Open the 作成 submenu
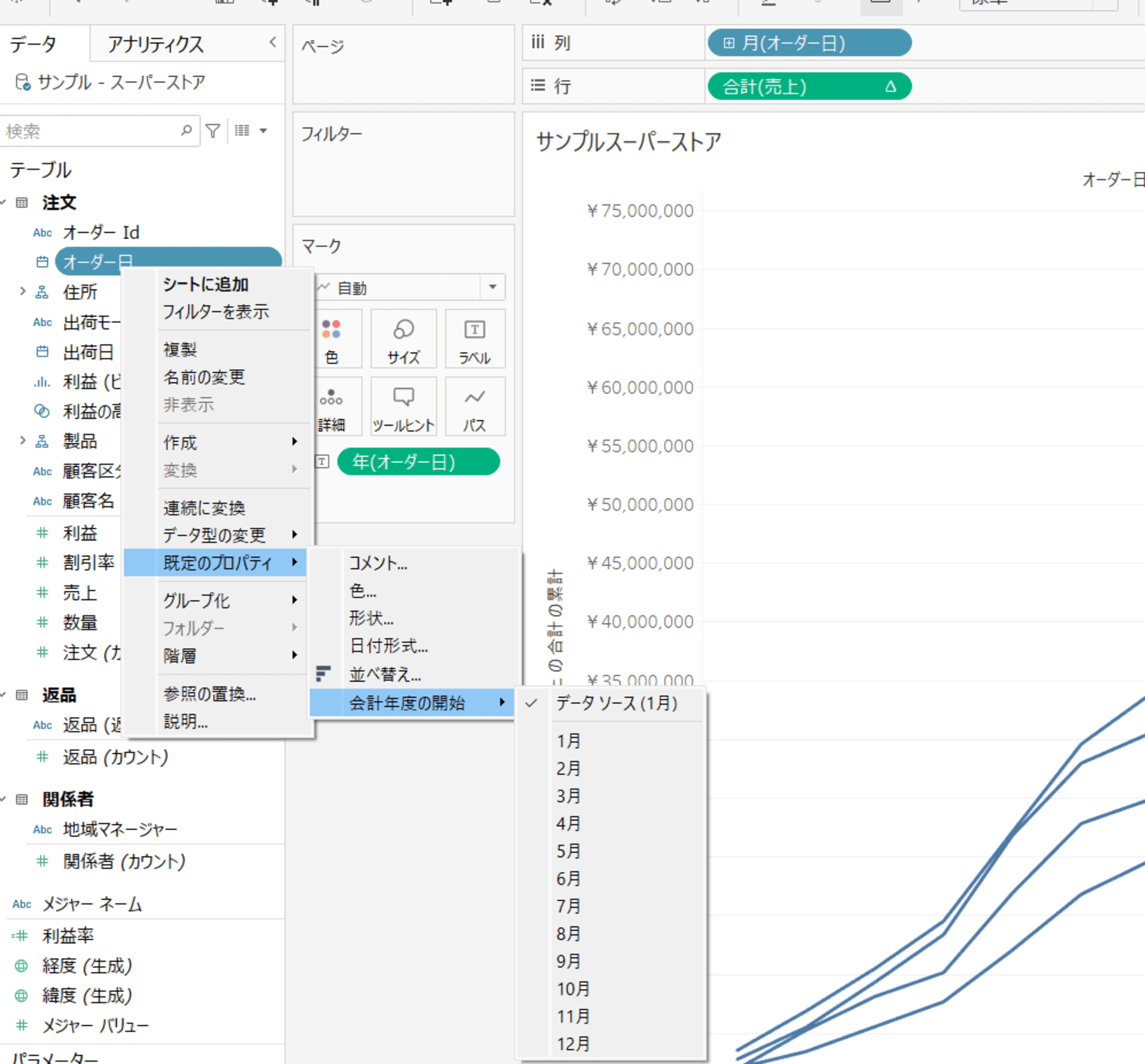Viewport: 1145px width, 1064px height. 218,442
